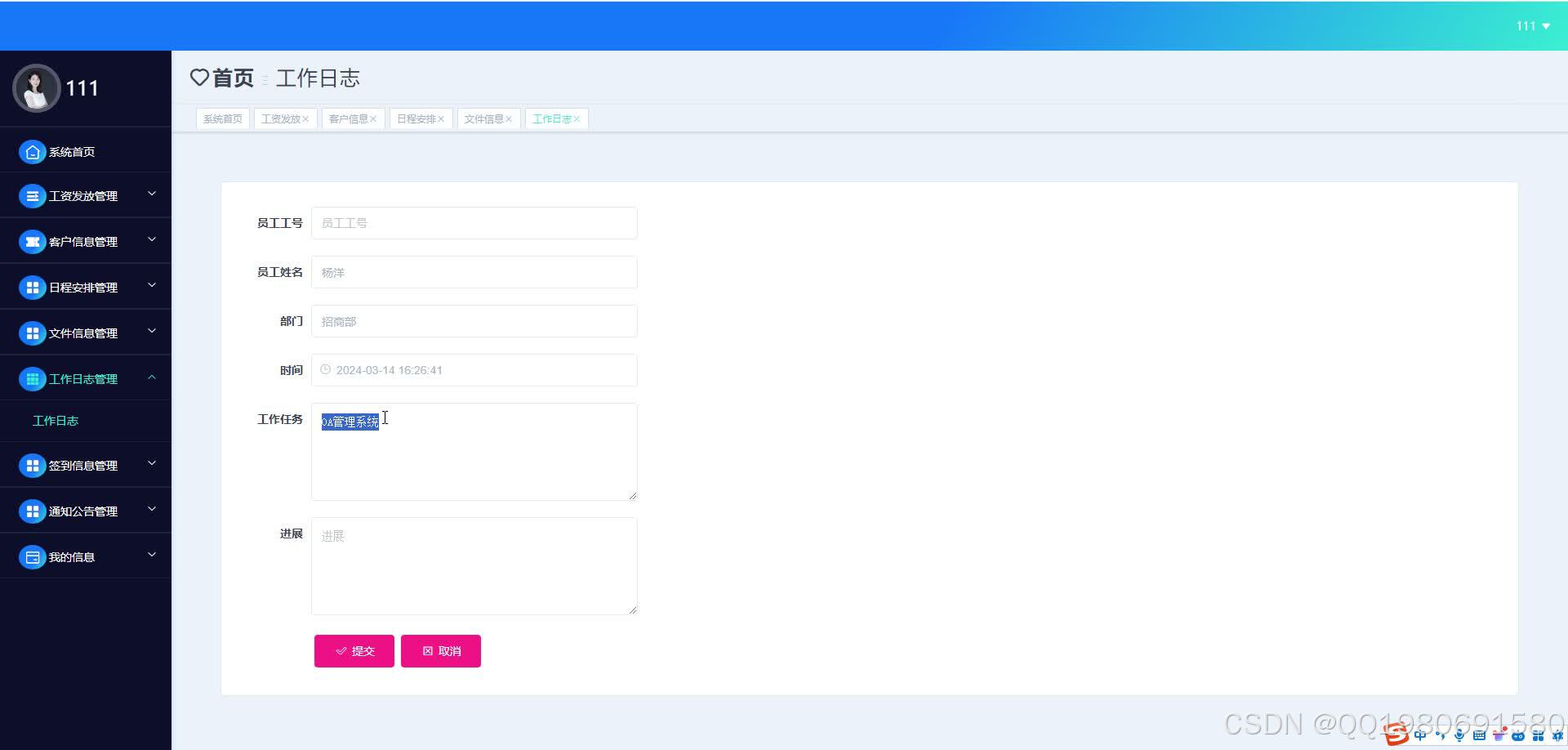This screenshot has height=750, width=1568.
Task: Open the Sogou soft keyboard icon
Action: [1479, 735]
